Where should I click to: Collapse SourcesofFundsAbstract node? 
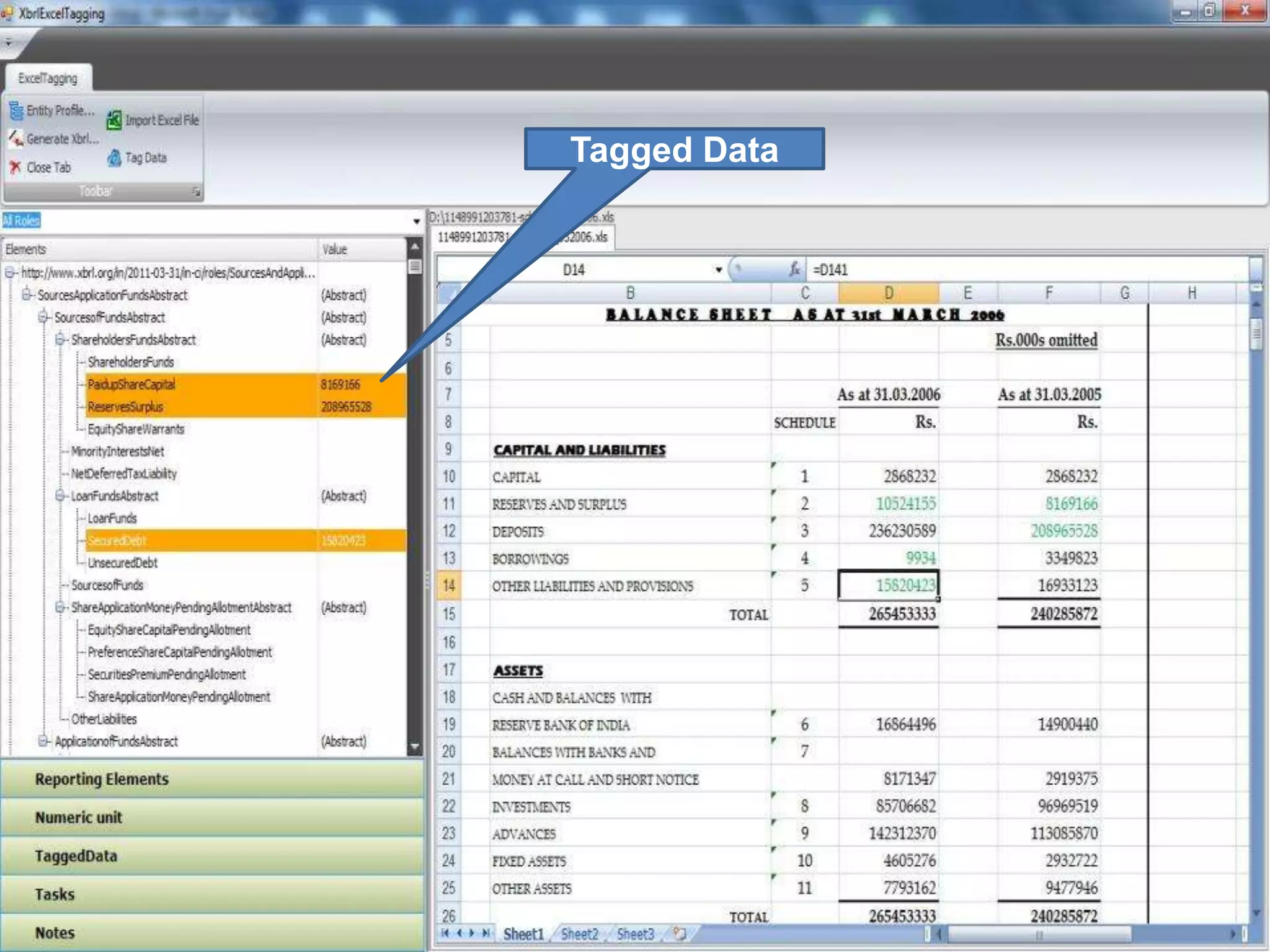click(x=43, y=317)
